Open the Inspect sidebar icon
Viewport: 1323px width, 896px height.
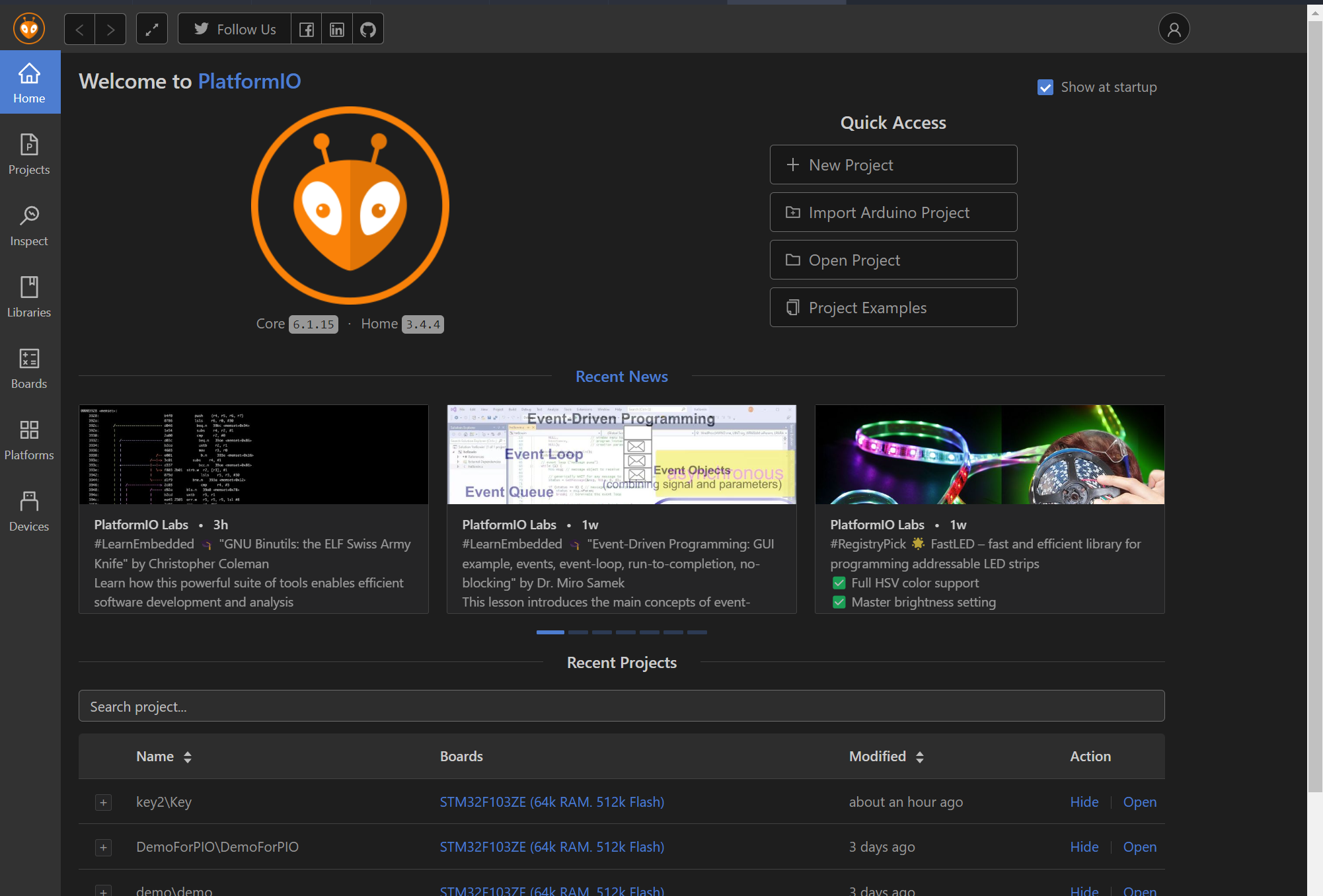pyautogui.click(x=29, y=225)
